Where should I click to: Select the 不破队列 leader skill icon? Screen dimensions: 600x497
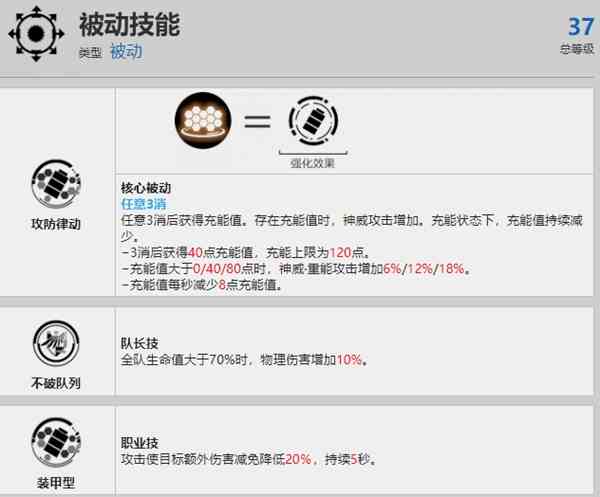tap(56, 344)
